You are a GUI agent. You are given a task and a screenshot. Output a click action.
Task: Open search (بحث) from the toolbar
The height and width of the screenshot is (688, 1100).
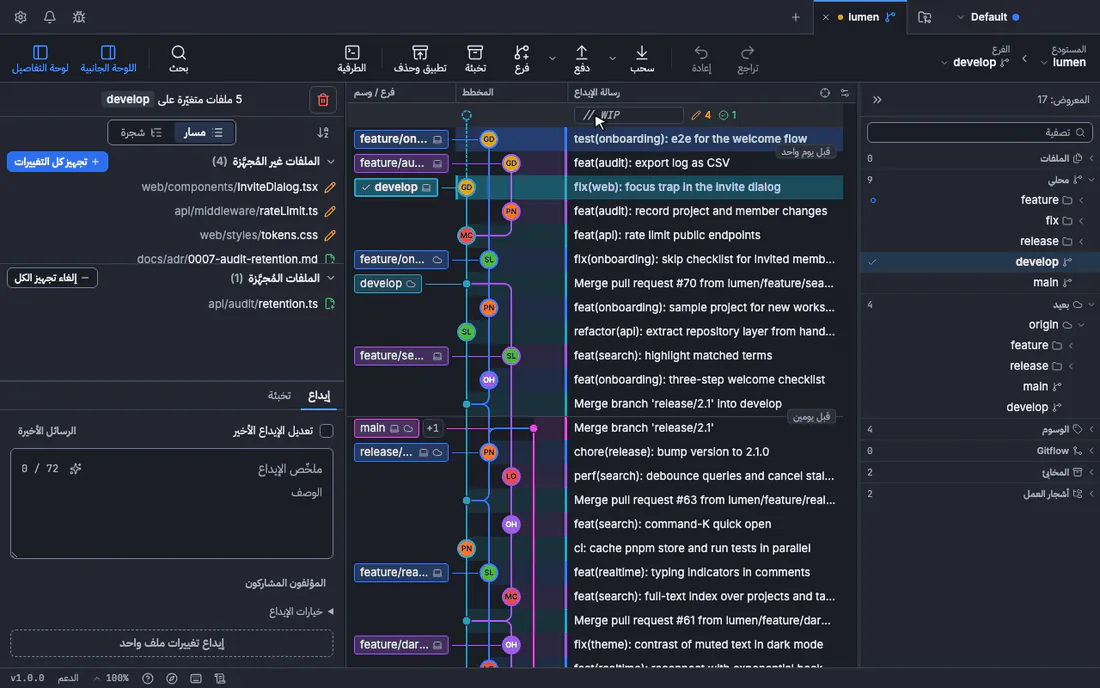(x=178, y=59)
